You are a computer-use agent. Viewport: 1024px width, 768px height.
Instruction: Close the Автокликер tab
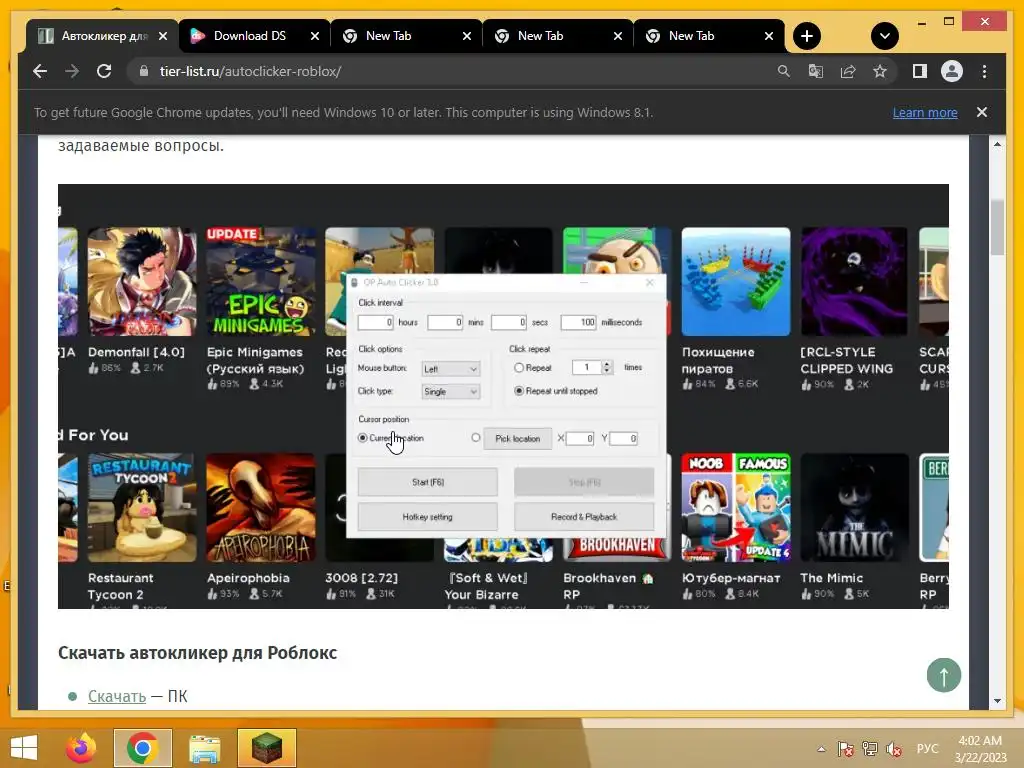[163, 36]
